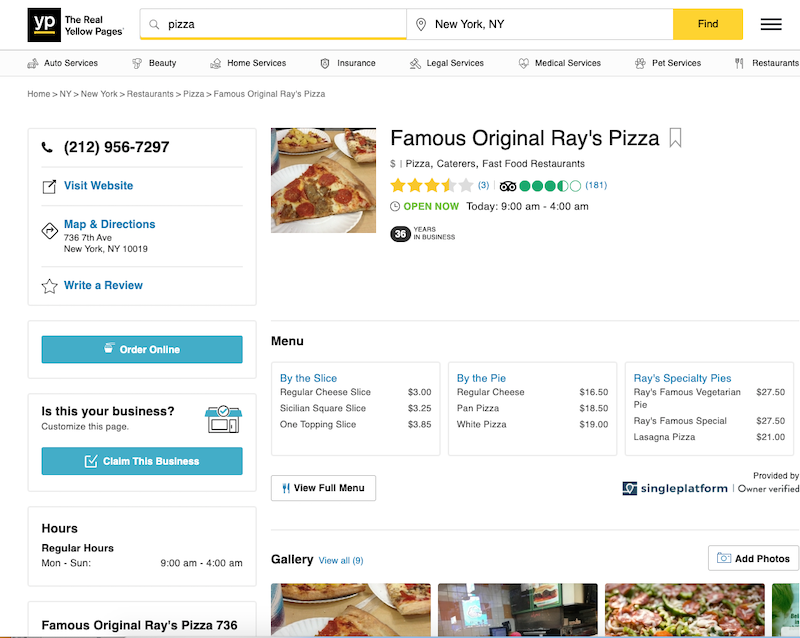Bookmark Famous Original Ray's Pizza
This screenshot has width=800, height=638.
(x=676, y=138)
